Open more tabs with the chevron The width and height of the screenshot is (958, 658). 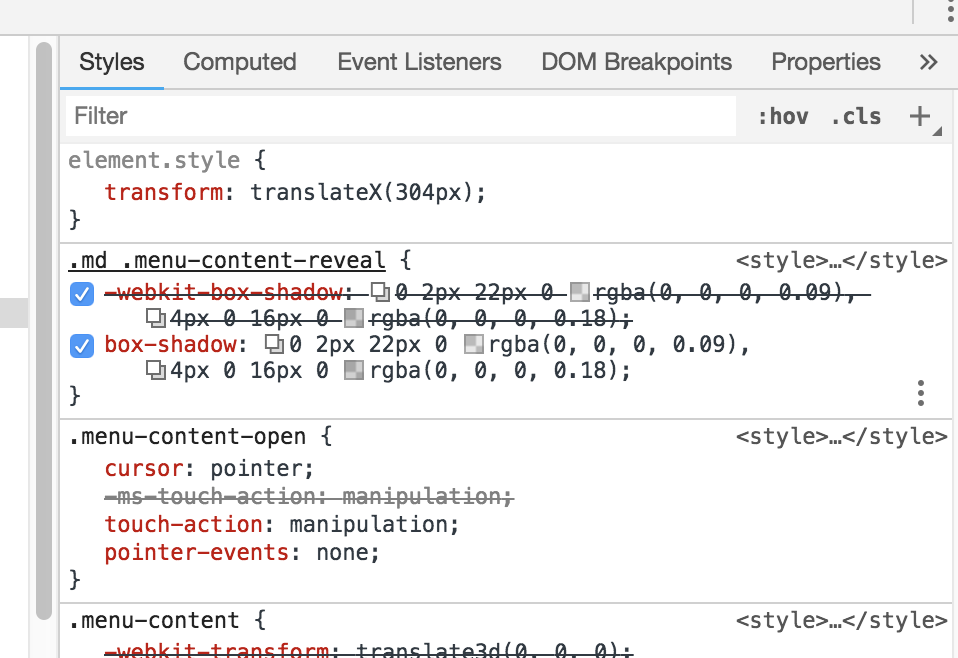tap(929, 62)
